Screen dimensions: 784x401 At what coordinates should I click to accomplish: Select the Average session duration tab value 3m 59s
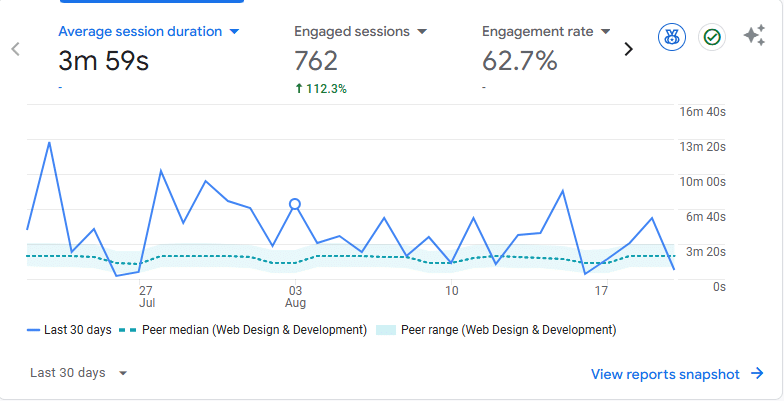click(104, 61)
